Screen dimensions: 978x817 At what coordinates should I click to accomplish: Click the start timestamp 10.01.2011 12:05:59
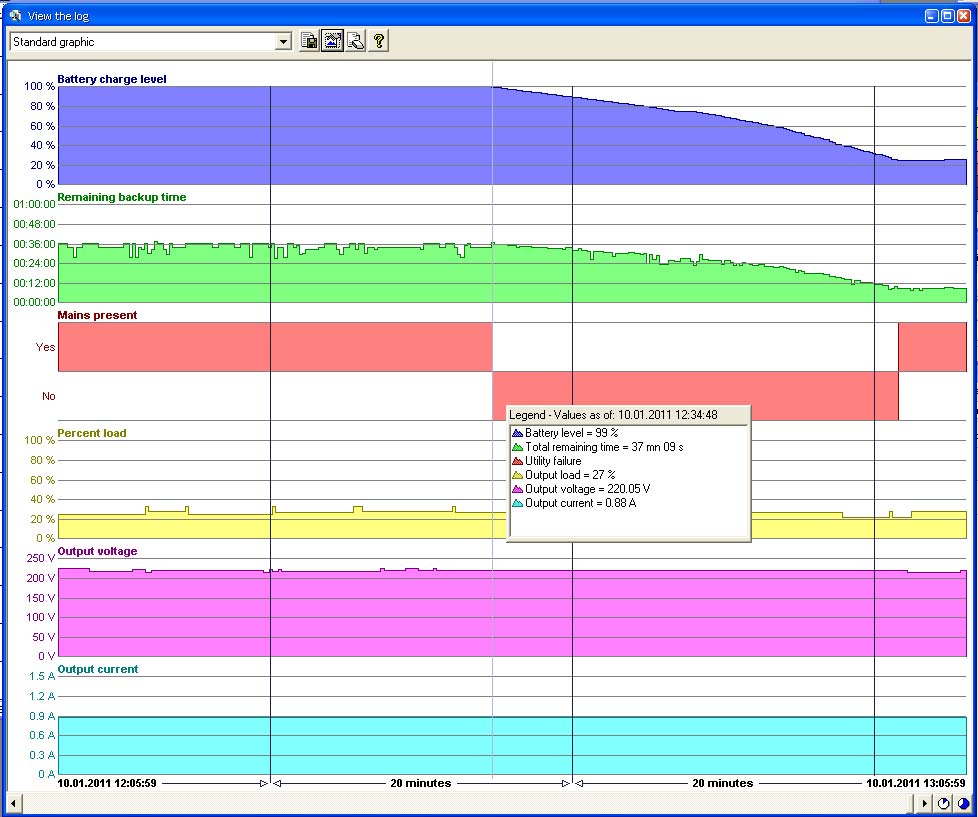tap(107, 783)
